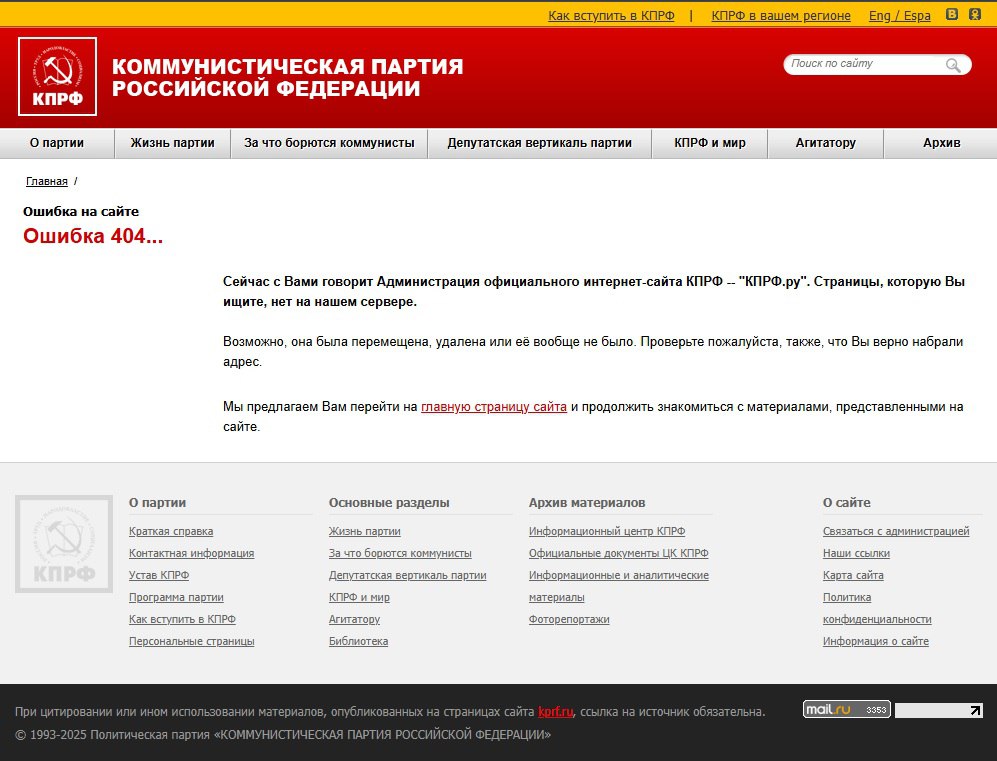Open the VKontakte social icon
The height and width of the screenshot is (761, 997).
pyautogui.click(x=951, y=14)
